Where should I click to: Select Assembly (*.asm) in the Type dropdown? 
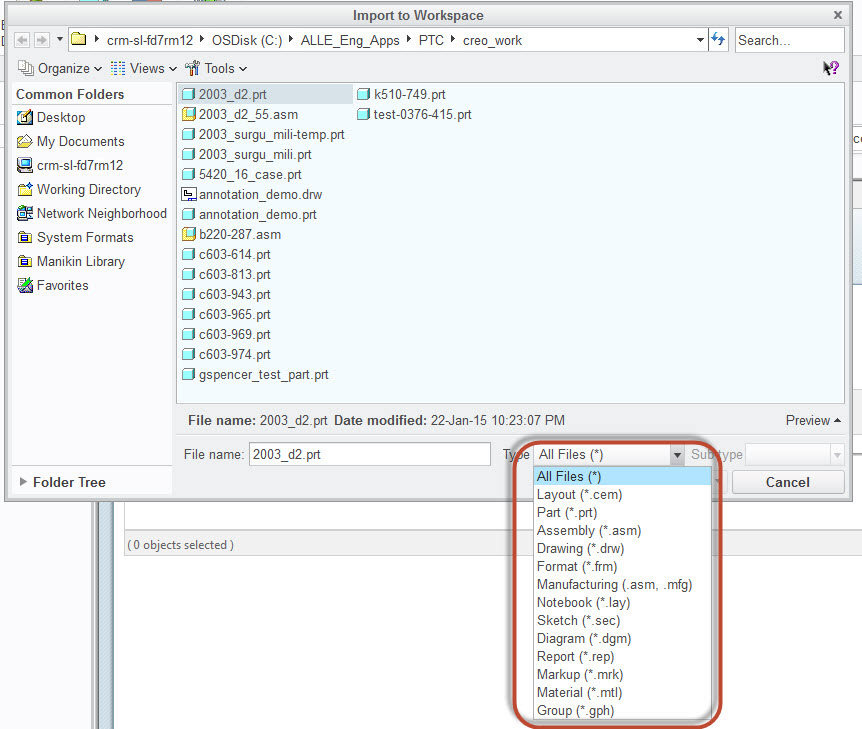(x=588, y=530)
